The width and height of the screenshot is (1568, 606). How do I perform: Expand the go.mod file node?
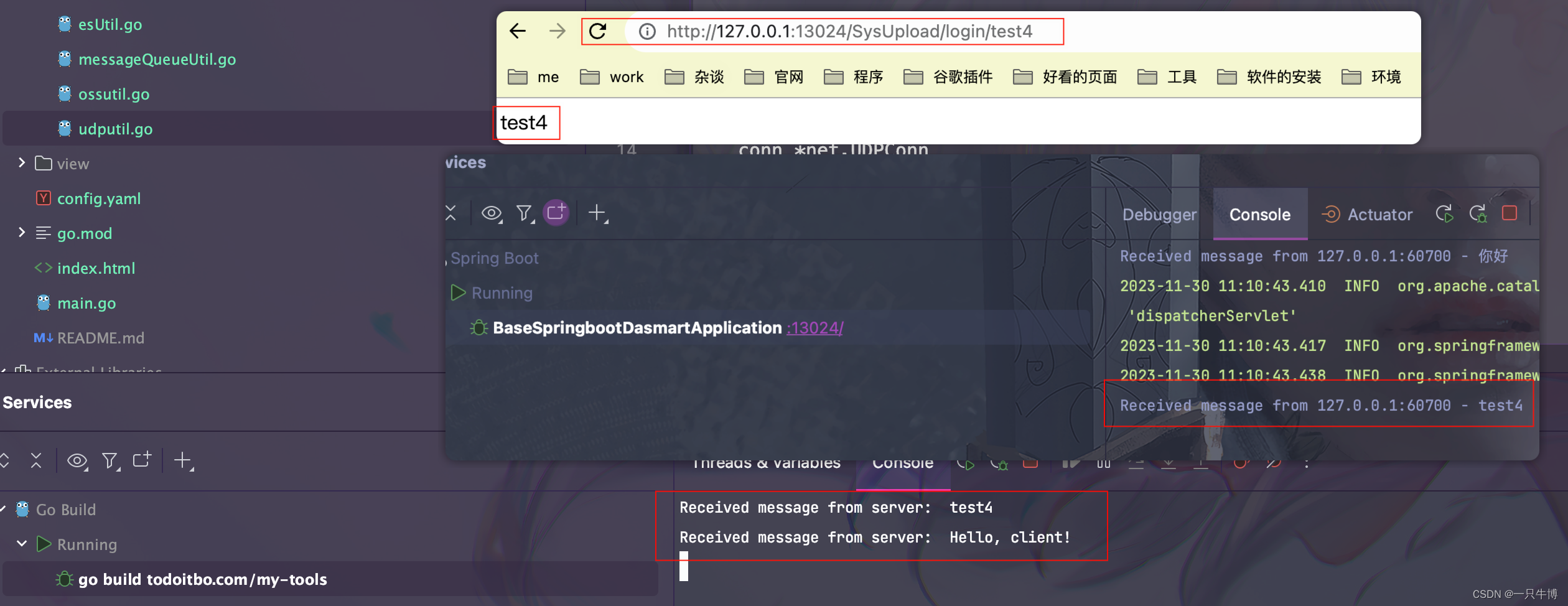(22, 233)
